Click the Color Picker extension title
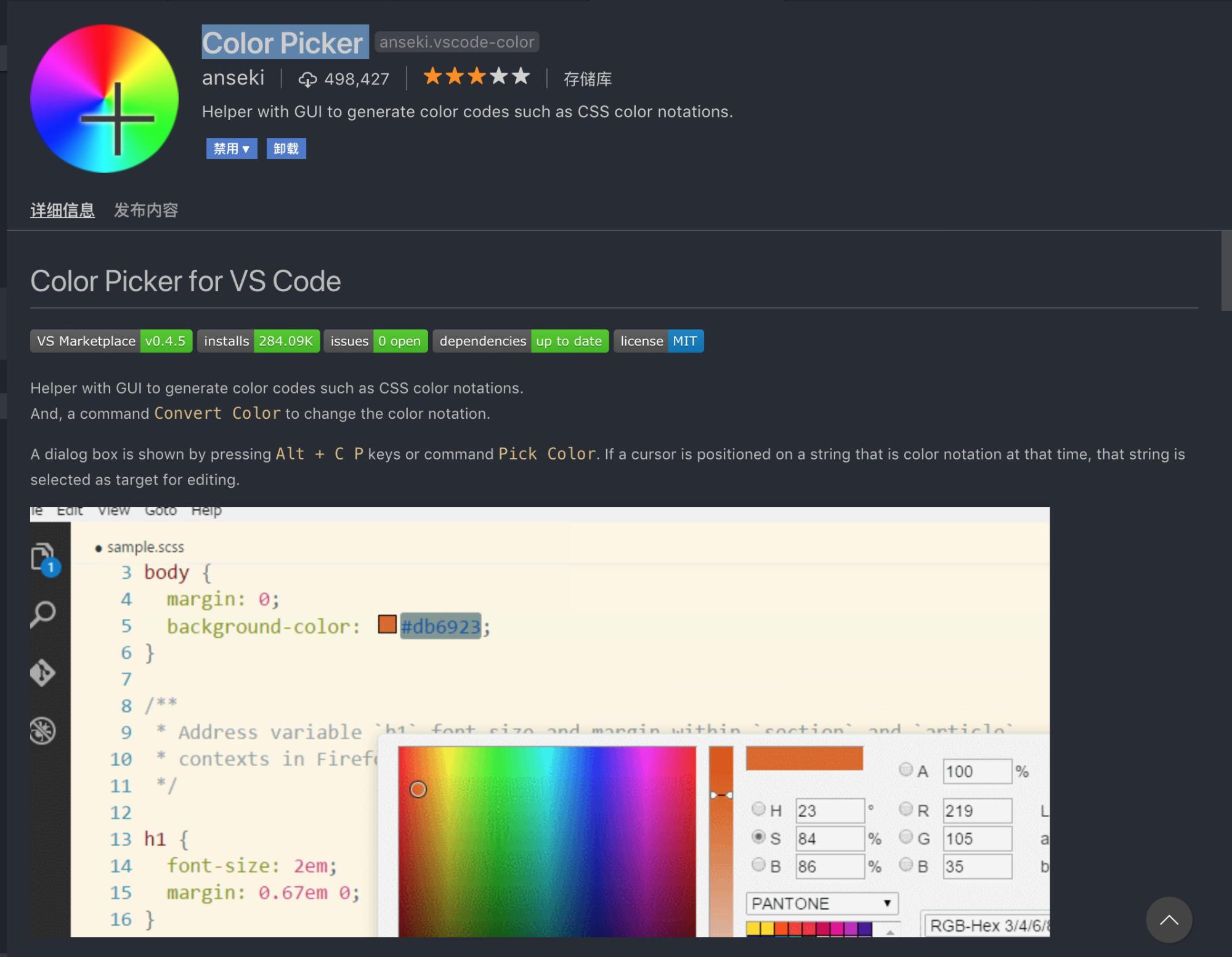Viewport: 1232px width, 957px height. tap(285, 42)
